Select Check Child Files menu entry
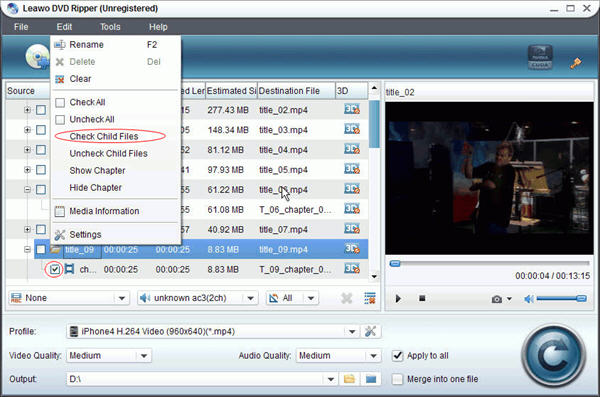Screen dimensions: 600x397 (x=104, y=136)
